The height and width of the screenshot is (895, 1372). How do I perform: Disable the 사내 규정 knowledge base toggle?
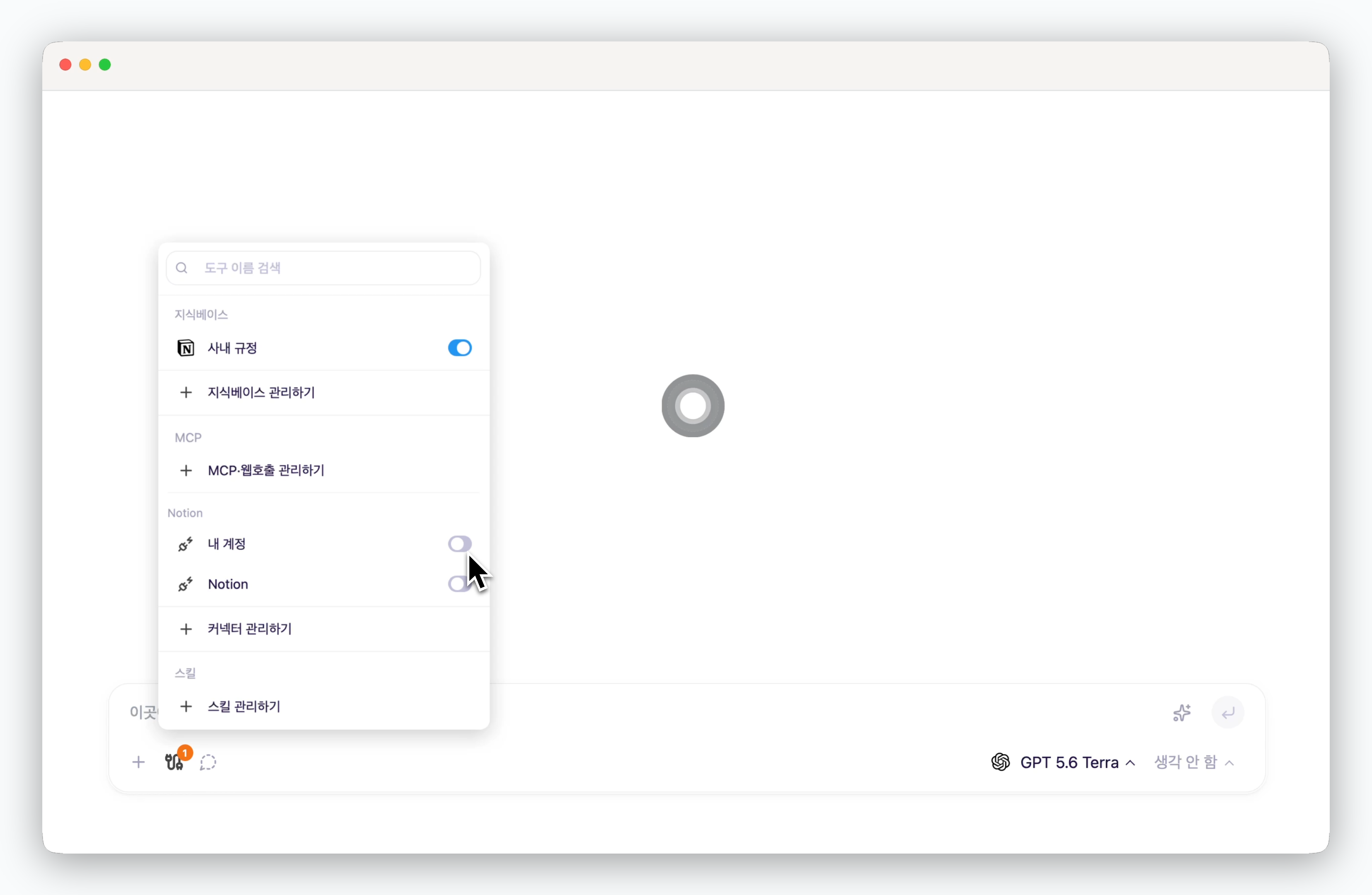click(x=459, y=348)
